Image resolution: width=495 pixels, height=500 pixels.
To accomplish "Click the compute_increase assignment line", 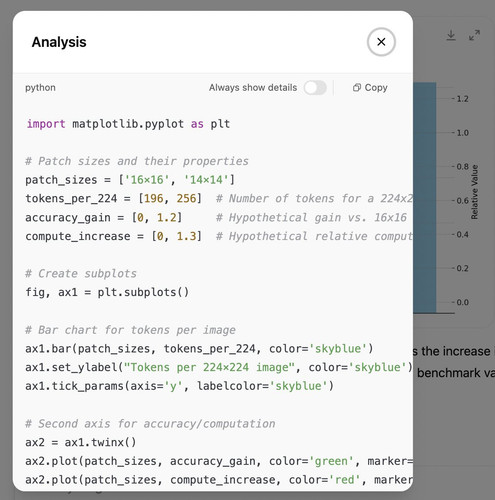I will [219, 236].
